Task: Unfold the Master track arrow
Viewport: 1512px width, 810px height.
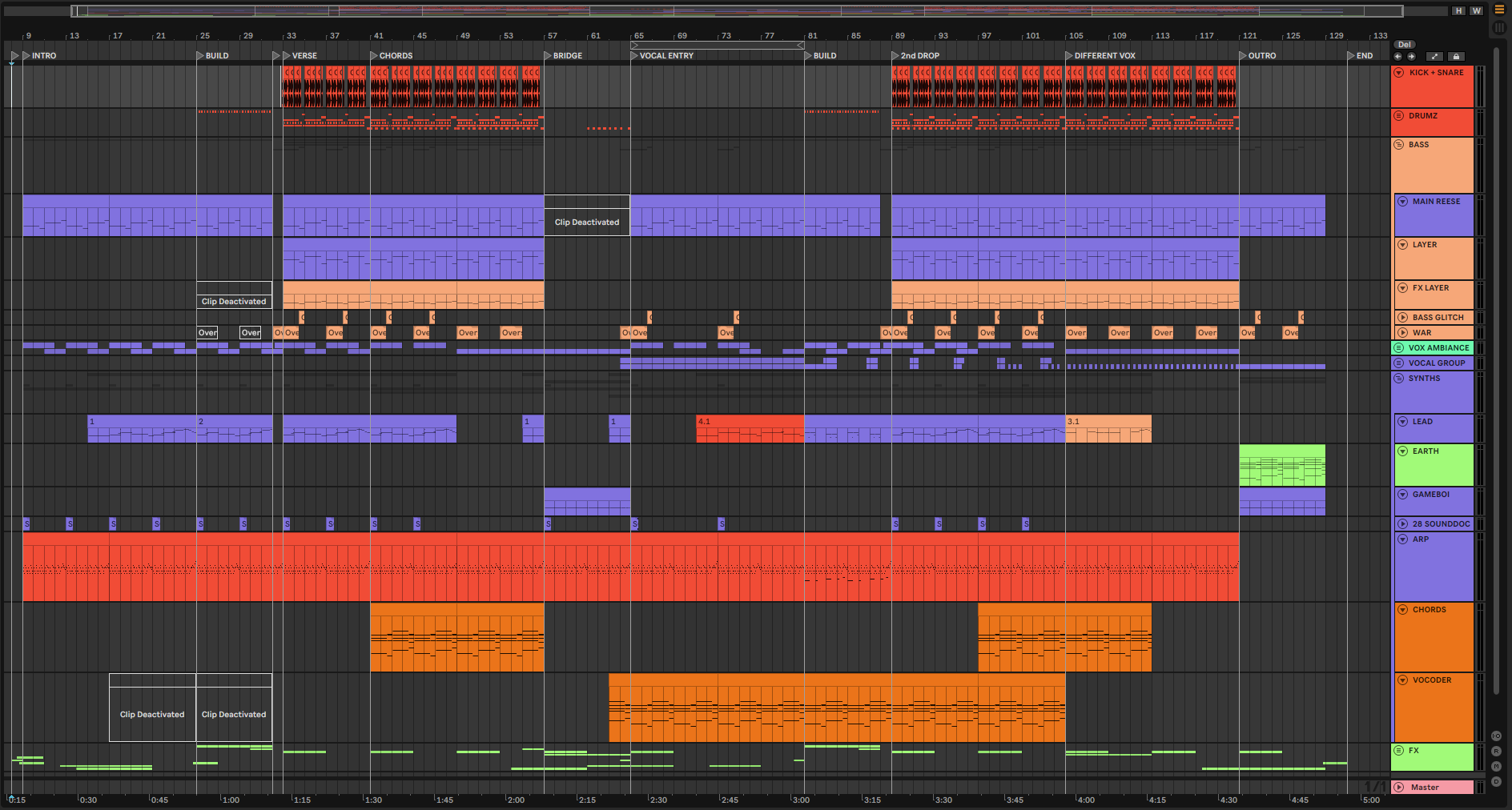Action: 1399,788
